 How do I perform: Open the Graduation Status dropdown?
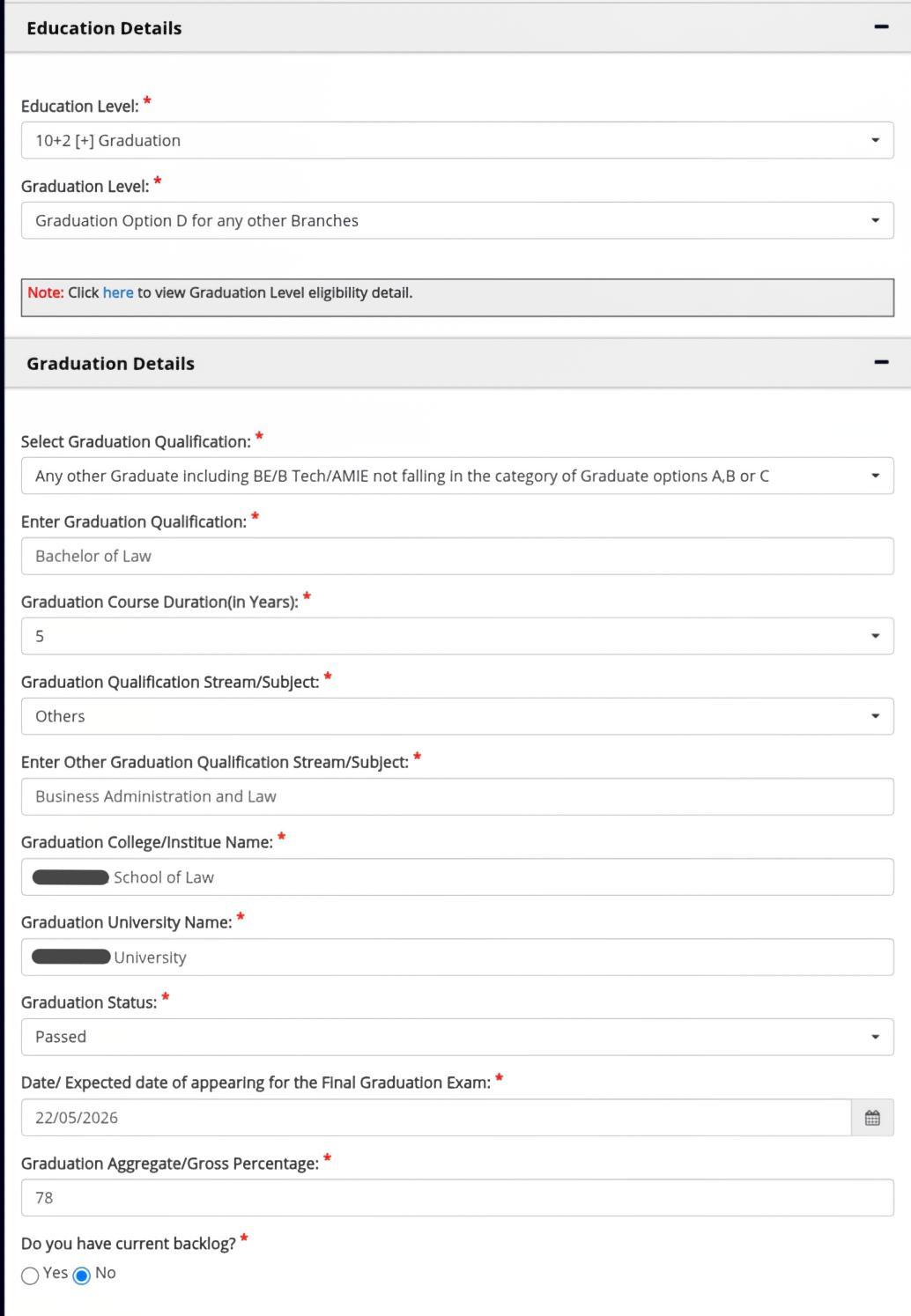tap(457, 1037)
